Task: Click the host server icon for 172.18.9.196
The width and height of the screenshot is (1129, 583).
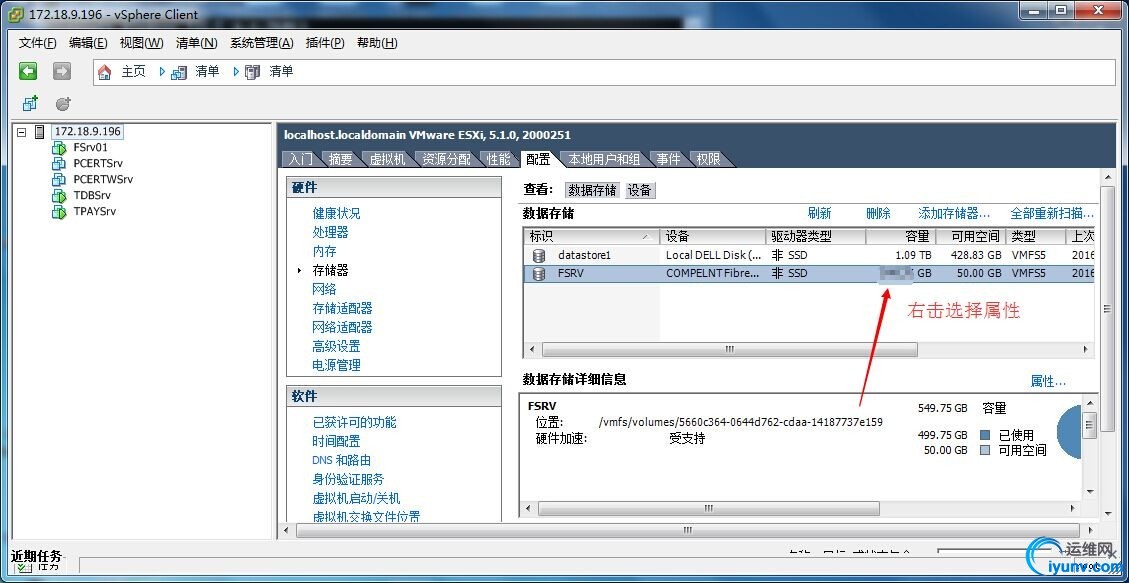Action: [x=40, y=132]
